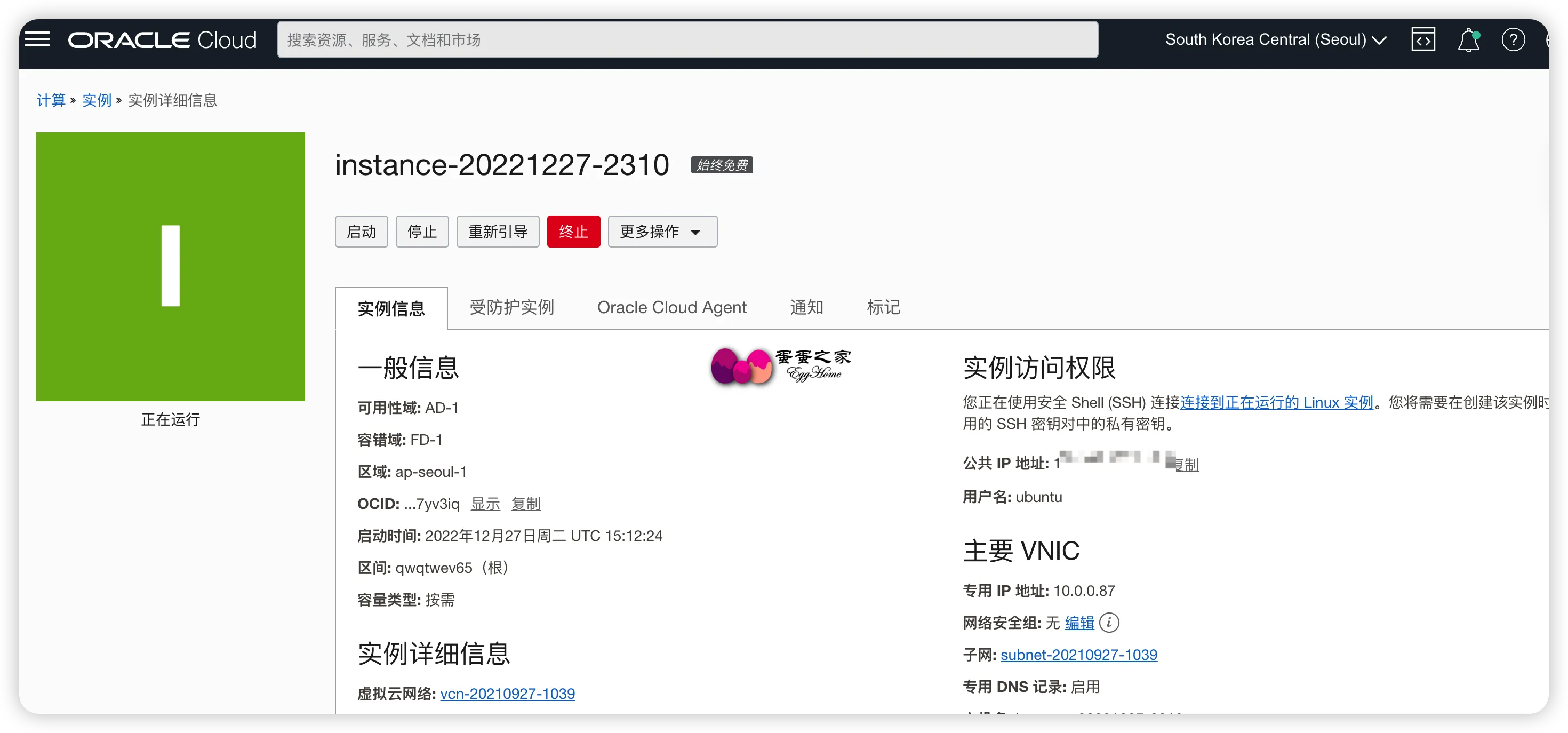Click the 重新引导 button
1568x733 pixels.
coord(497,232)
